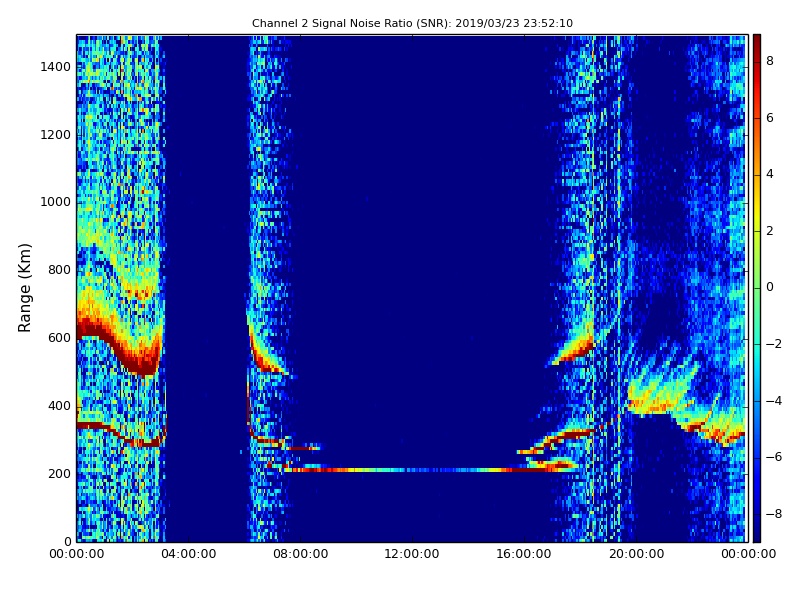The height and width of the screenshot is (600, 800).
Task: Click the green middle section of the colorbar
Action: [757, 288]
